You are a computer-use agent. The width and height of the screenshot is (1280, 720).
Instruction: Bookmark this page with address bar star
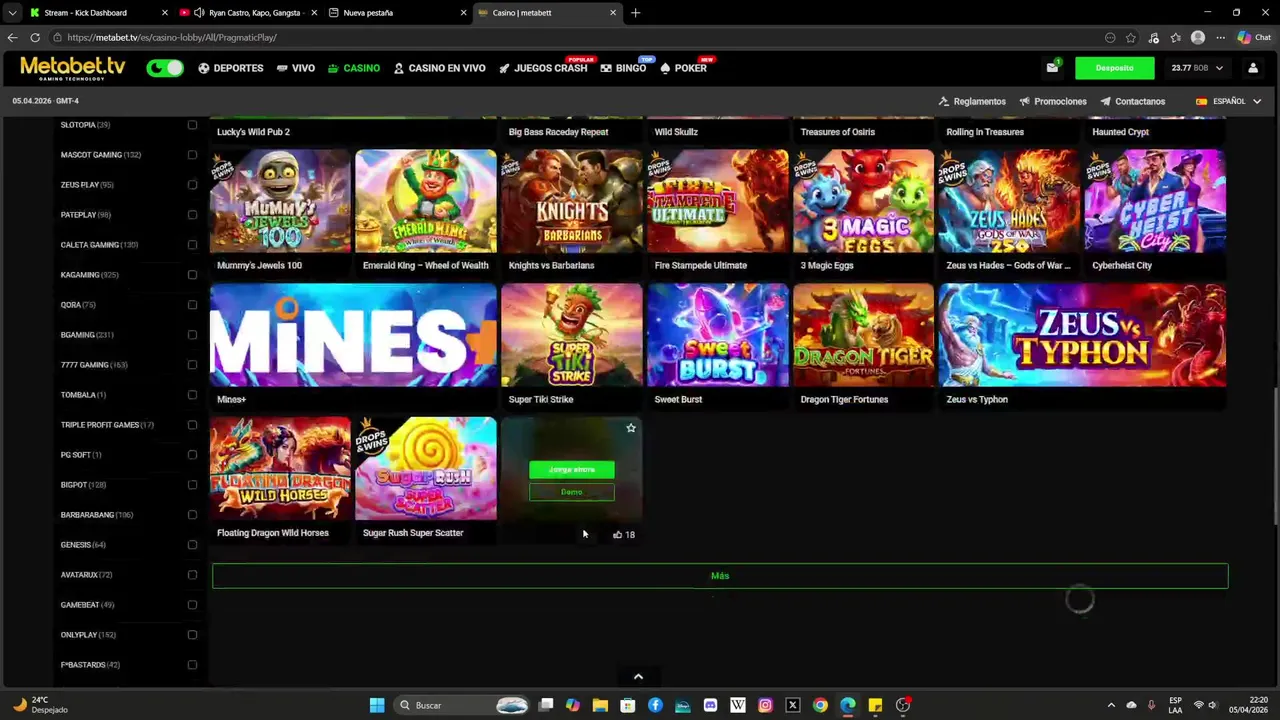(x=1131, y=38)
